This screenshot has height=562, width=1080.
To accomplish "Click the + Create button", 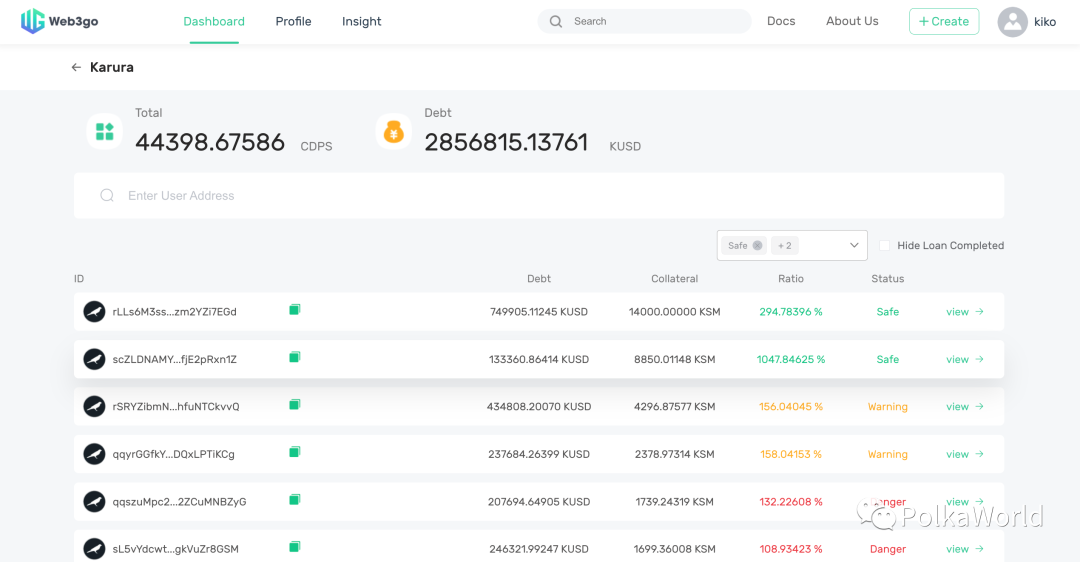I will (944, 21).
